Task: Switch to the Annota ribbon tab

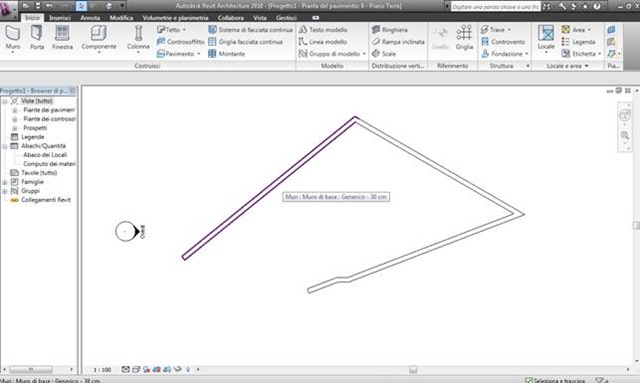Action: pyautogui.click(x=90, y=18)
